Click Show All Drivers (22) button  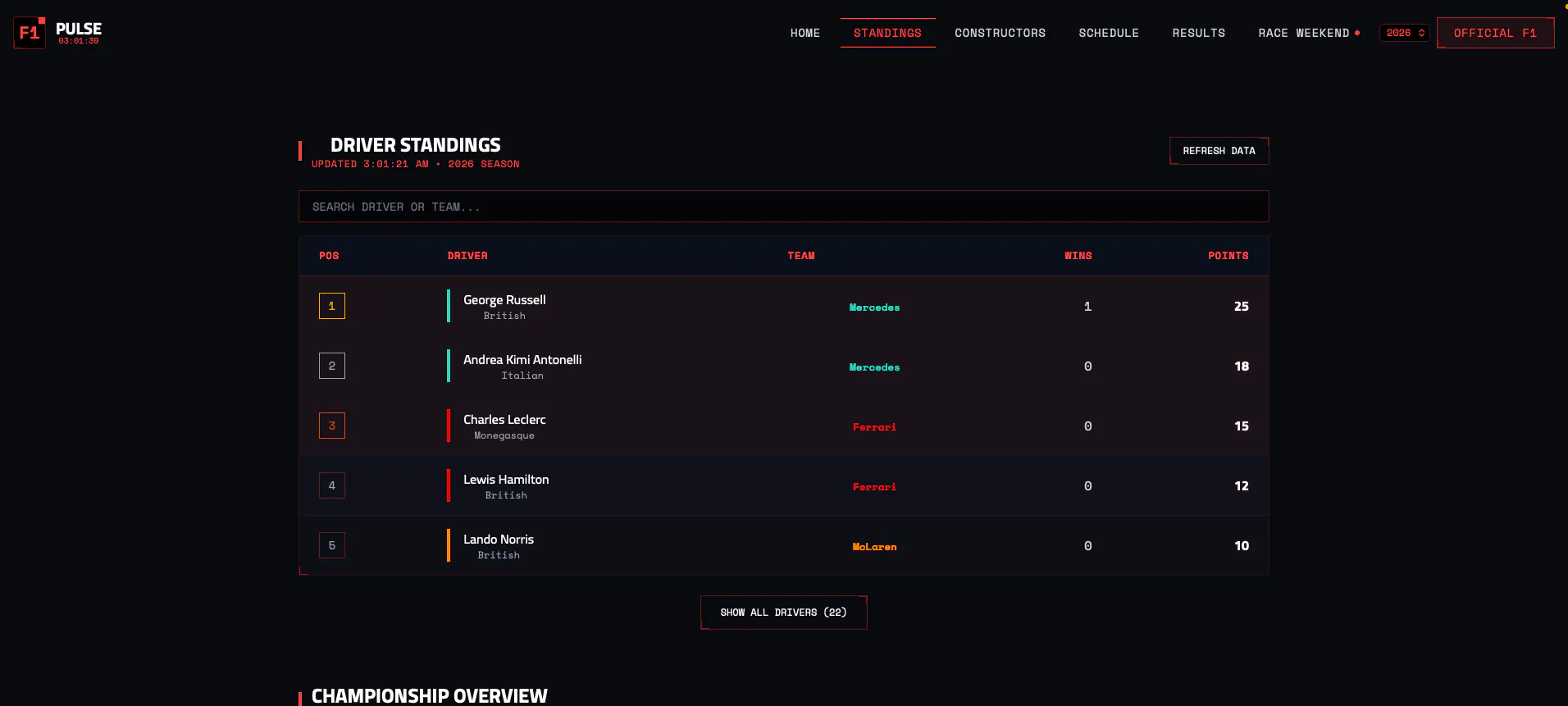pyautogui.click(x=783, y=613)
